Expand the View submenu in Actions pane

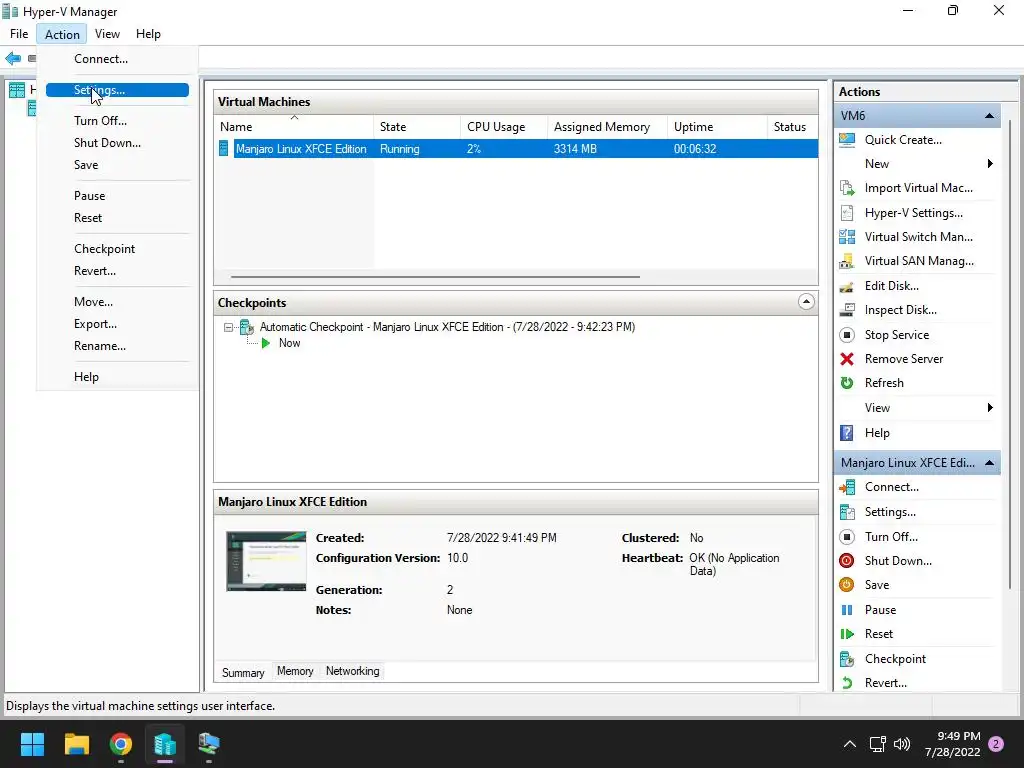point(990,408)
